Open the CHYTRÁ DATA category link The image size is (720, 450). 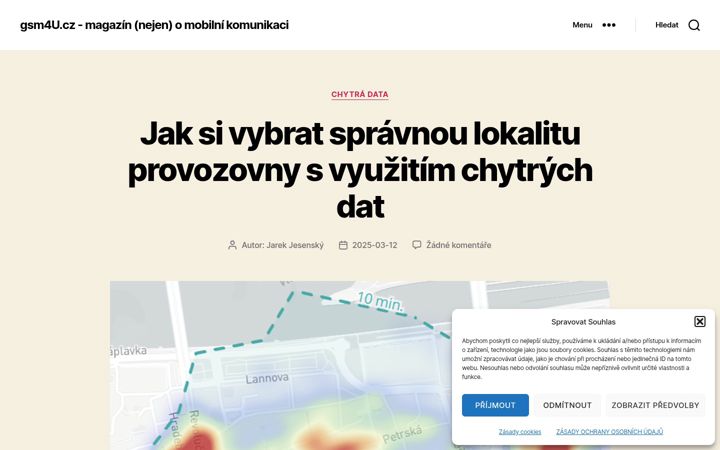click(x=360, y=94)
